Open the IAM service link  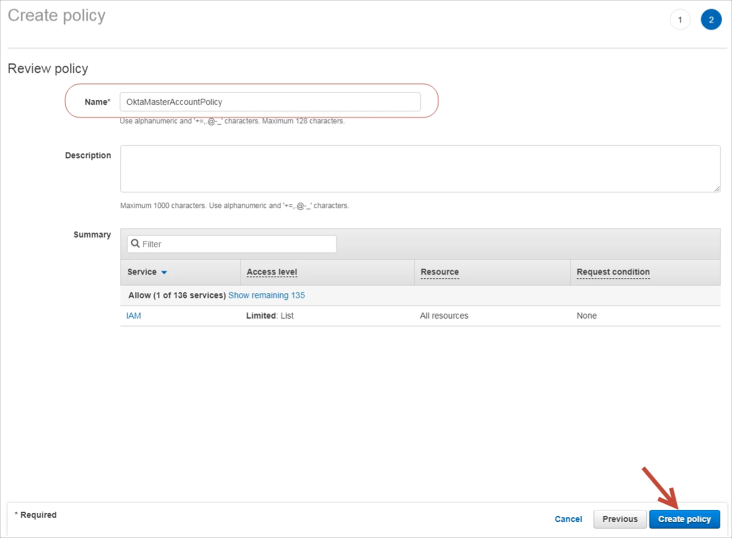pos(133,316)
